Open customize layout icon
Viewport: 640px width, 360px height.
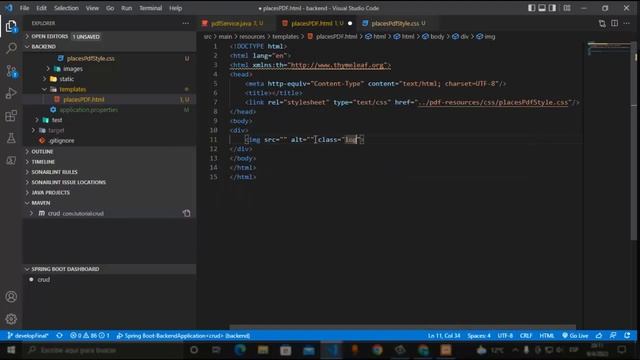pyautogui.click(x=567, y=8)
